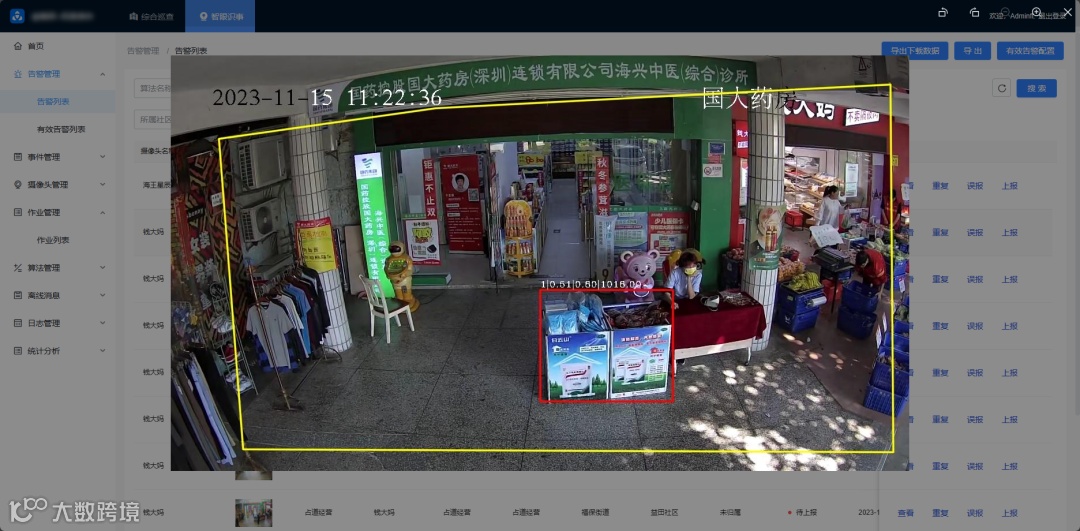Click the 导出 button
Viewport: 1080px width, 531px height.
click(x=972, y=50)
